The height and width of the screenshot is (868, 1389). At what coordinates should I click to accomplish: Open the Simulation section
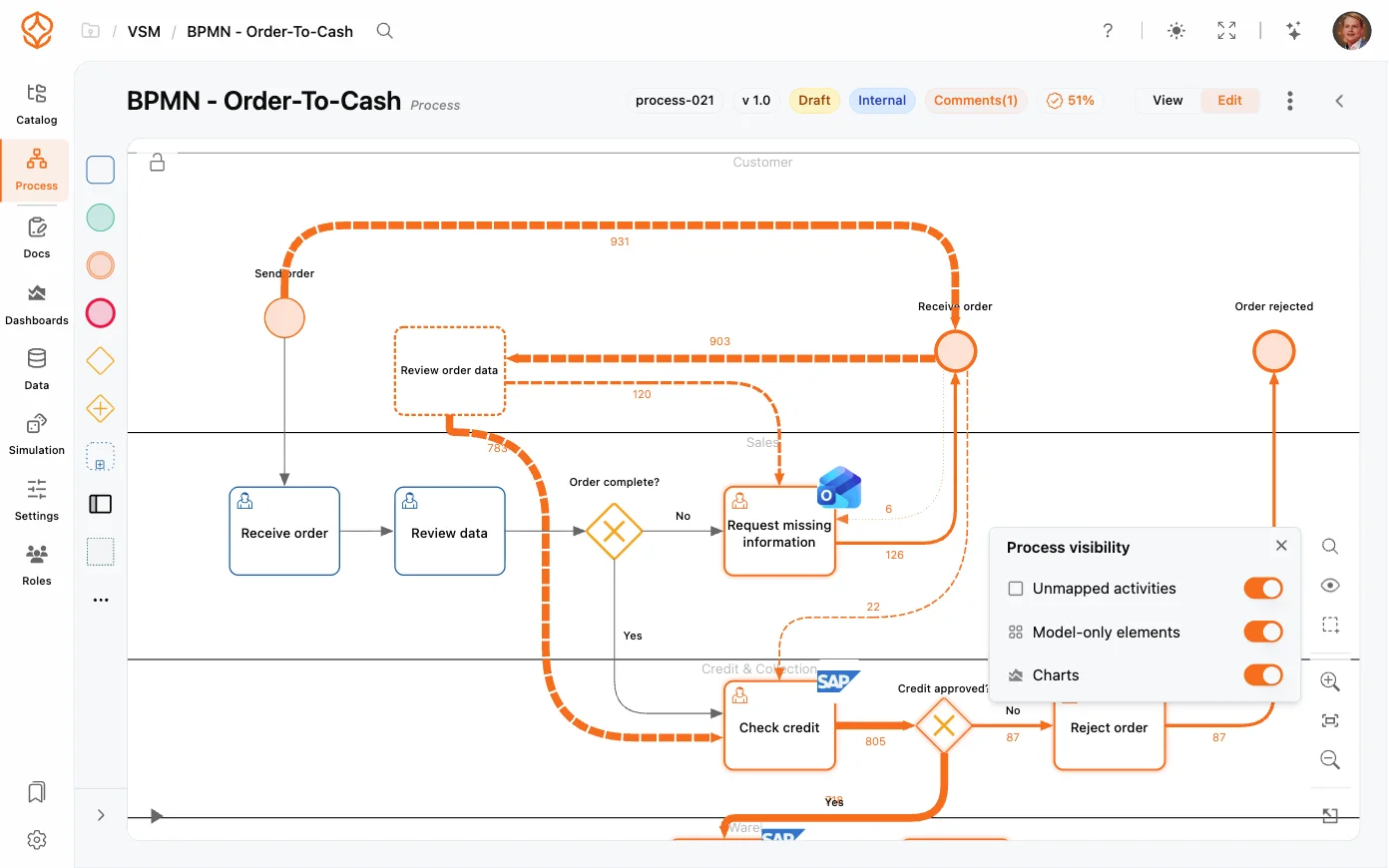[37, 435]
